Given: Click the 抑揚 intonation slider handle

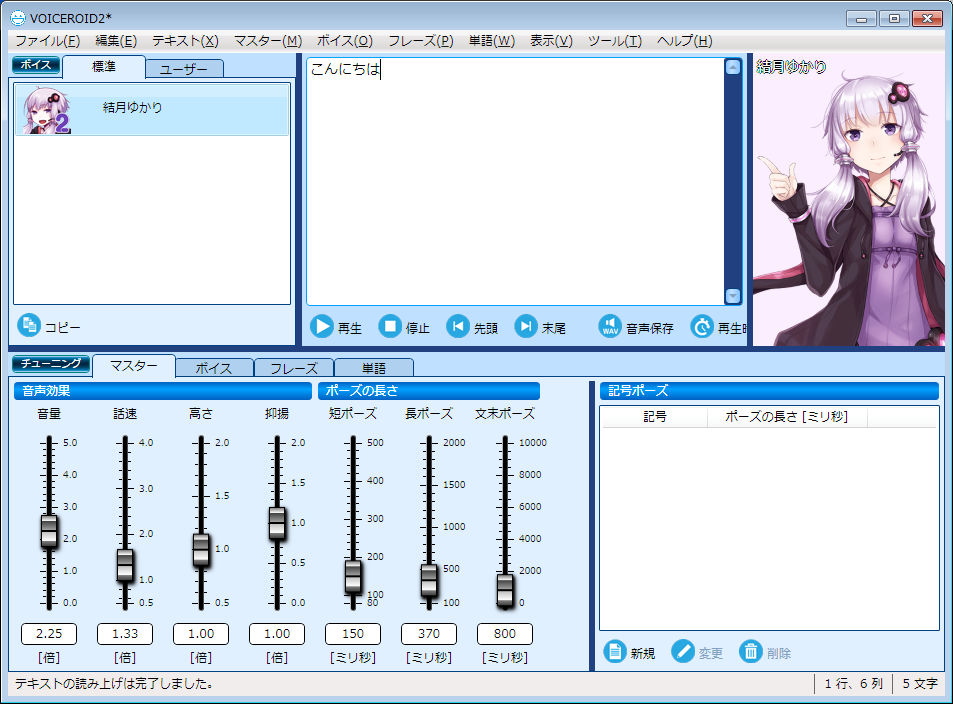Looking at the screenshot, I should (x=277, y=523).
